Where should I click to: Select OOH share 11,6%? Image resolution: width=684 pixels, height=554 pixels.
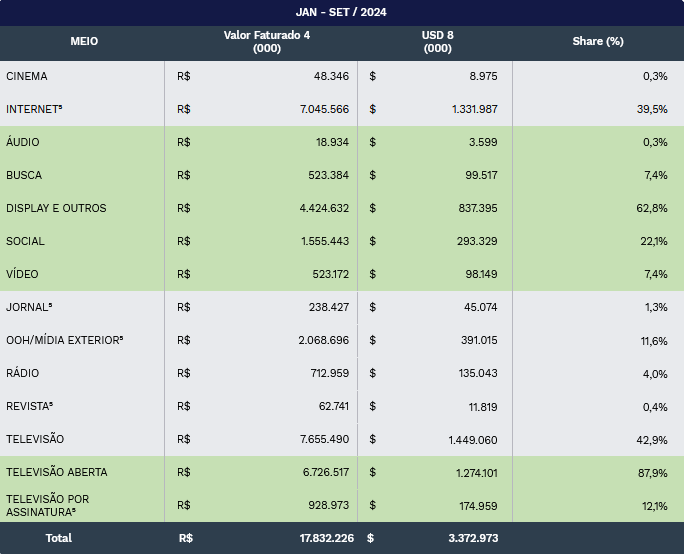654,341
